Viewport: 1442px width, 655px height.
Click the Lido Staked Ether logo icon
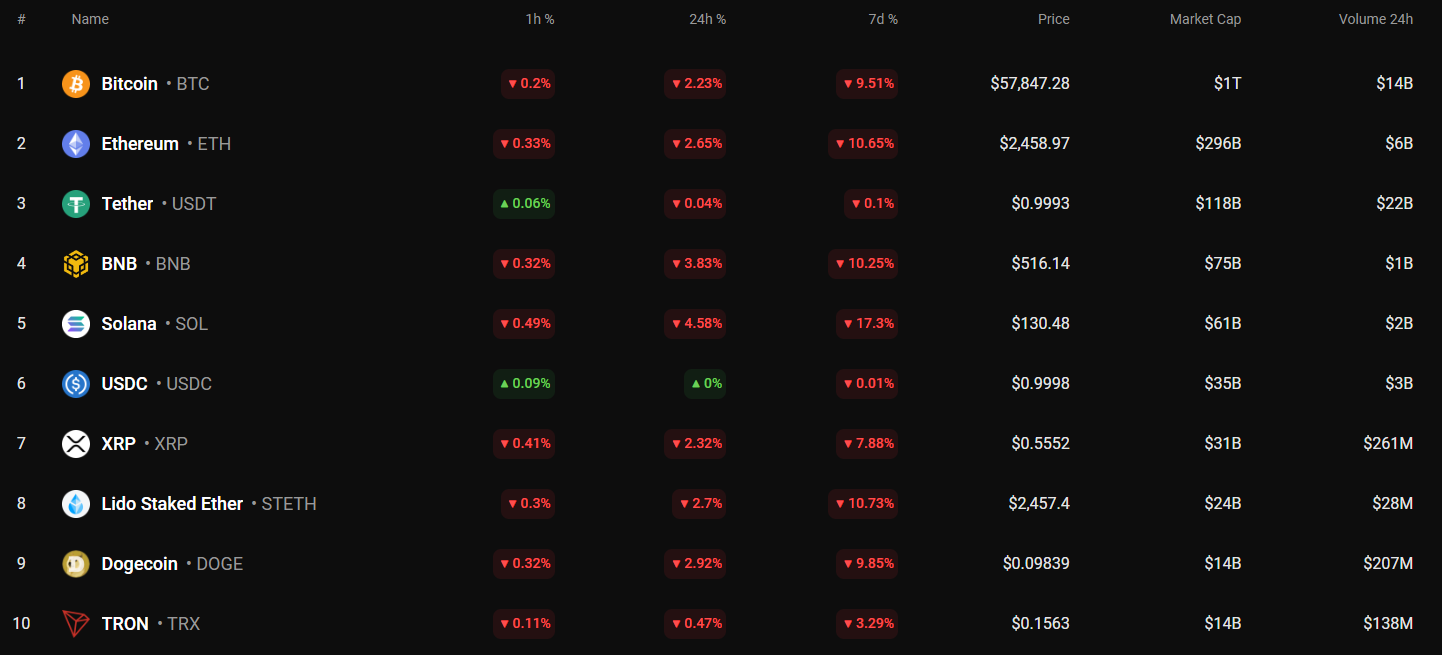76,504
